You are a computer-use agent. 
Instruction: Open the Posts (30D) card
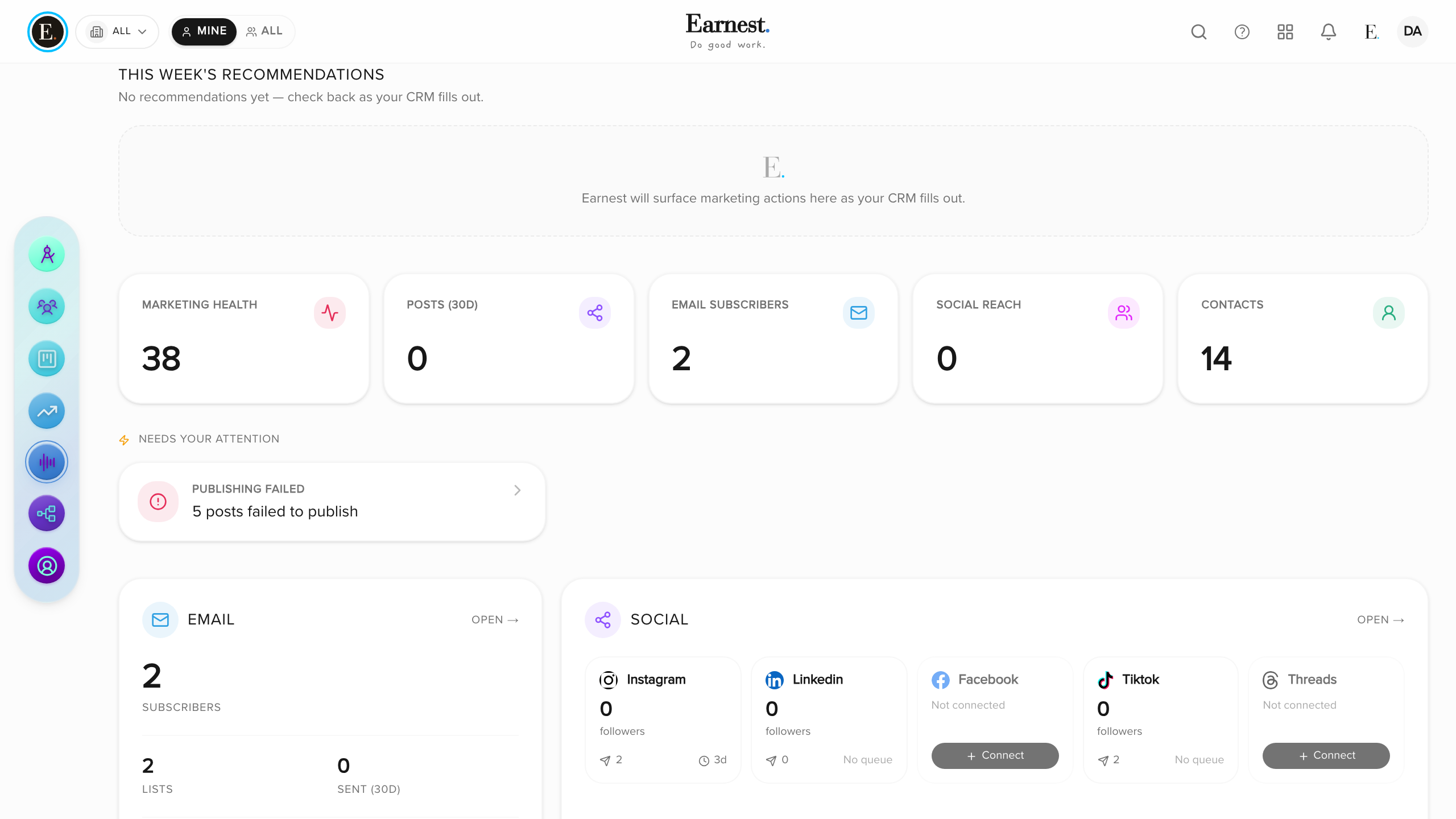(509, 339)
